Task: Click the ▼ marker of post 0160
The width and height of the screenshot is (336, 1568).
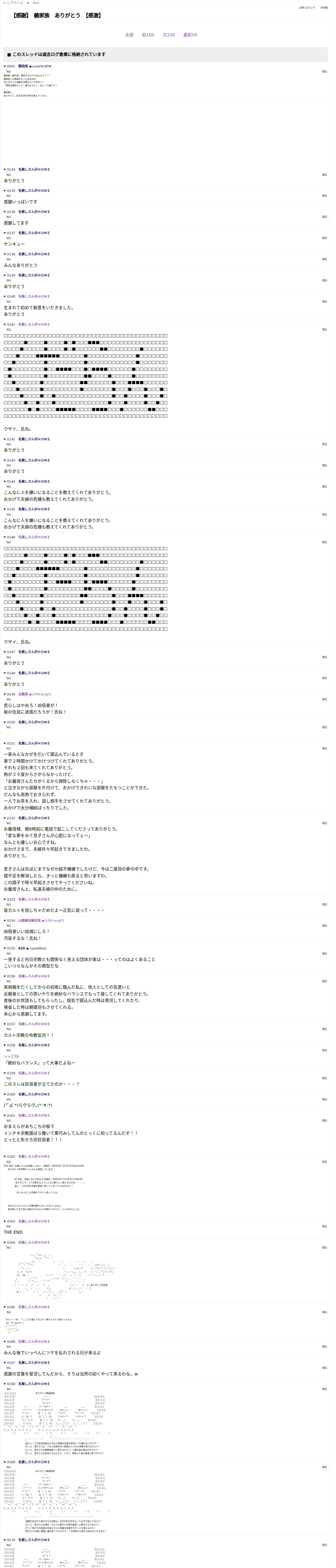Action: [x=5, y=1094]
